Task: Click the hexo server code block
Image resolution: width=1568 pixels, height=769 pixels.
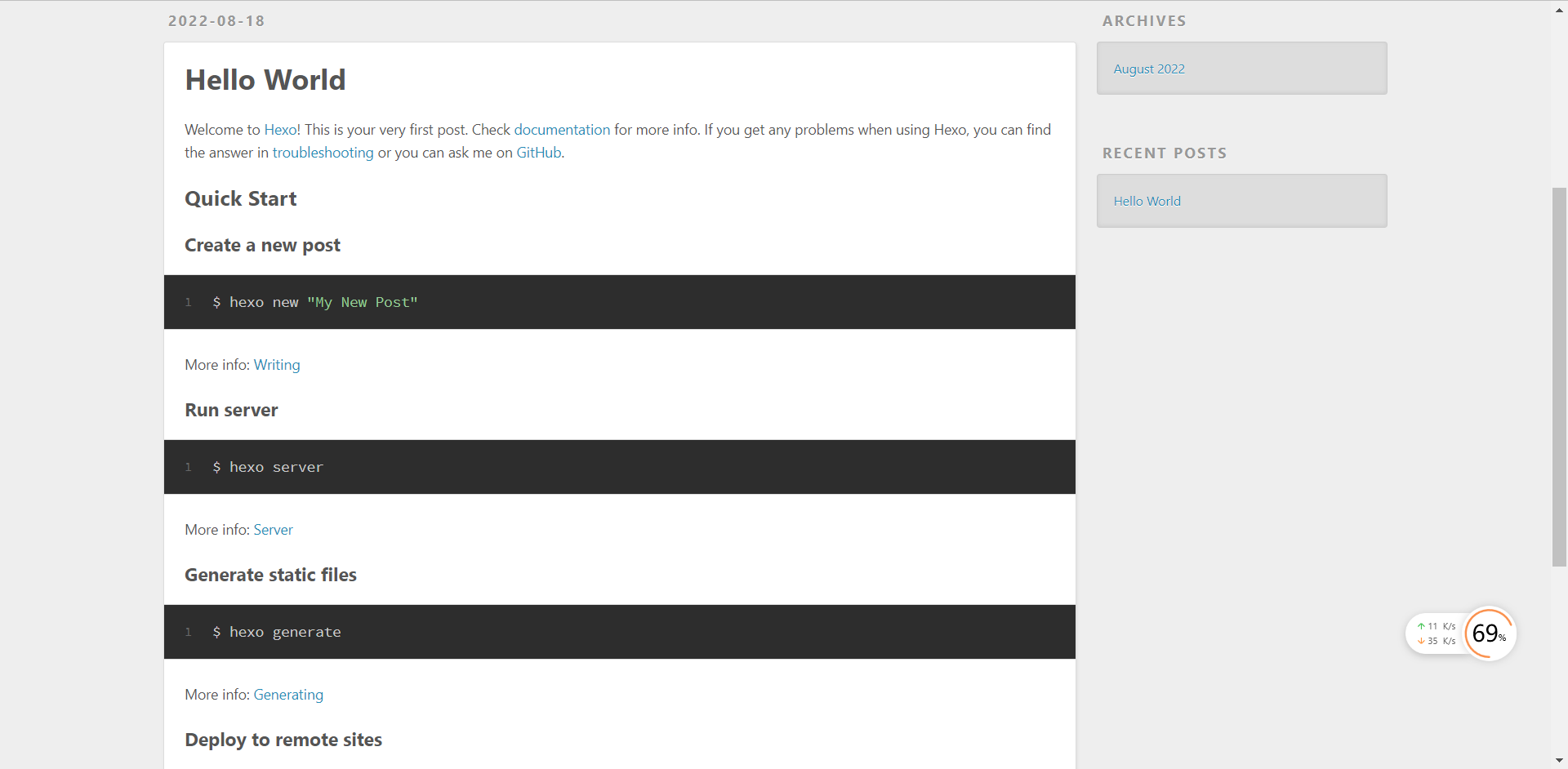Action: (x=619, y=467)
